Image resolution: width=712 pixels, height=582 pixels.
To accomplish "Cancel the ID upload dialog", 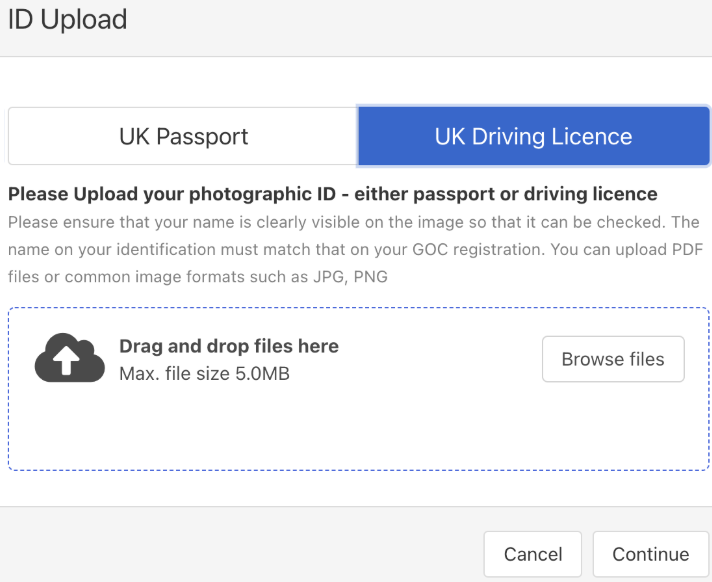I will [x=533, y=554].
